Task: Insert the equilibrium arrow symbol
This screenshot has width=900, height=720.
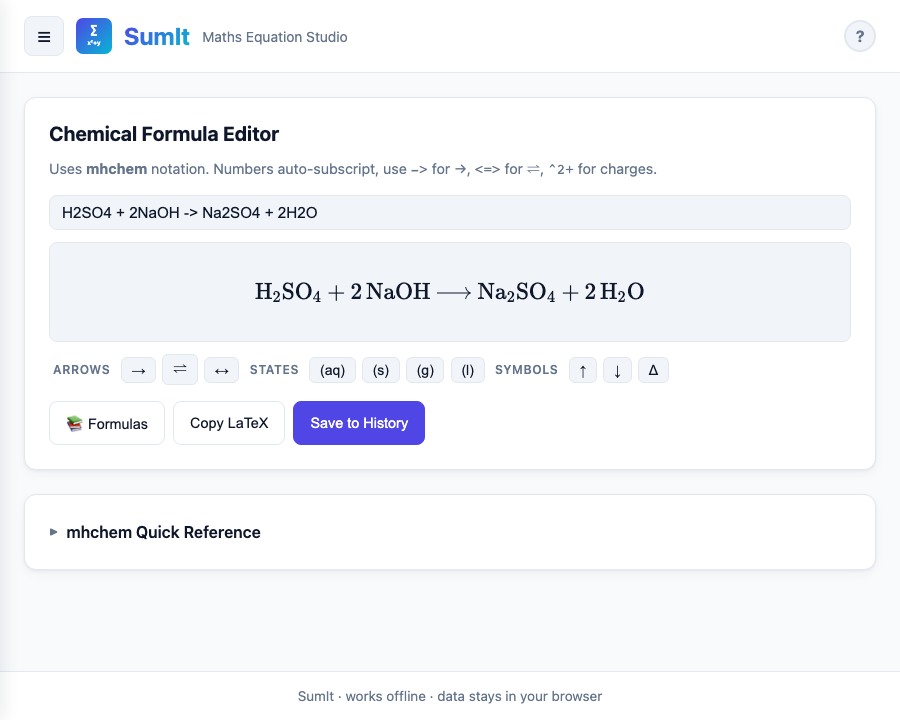Action: (x=180, y=370)
